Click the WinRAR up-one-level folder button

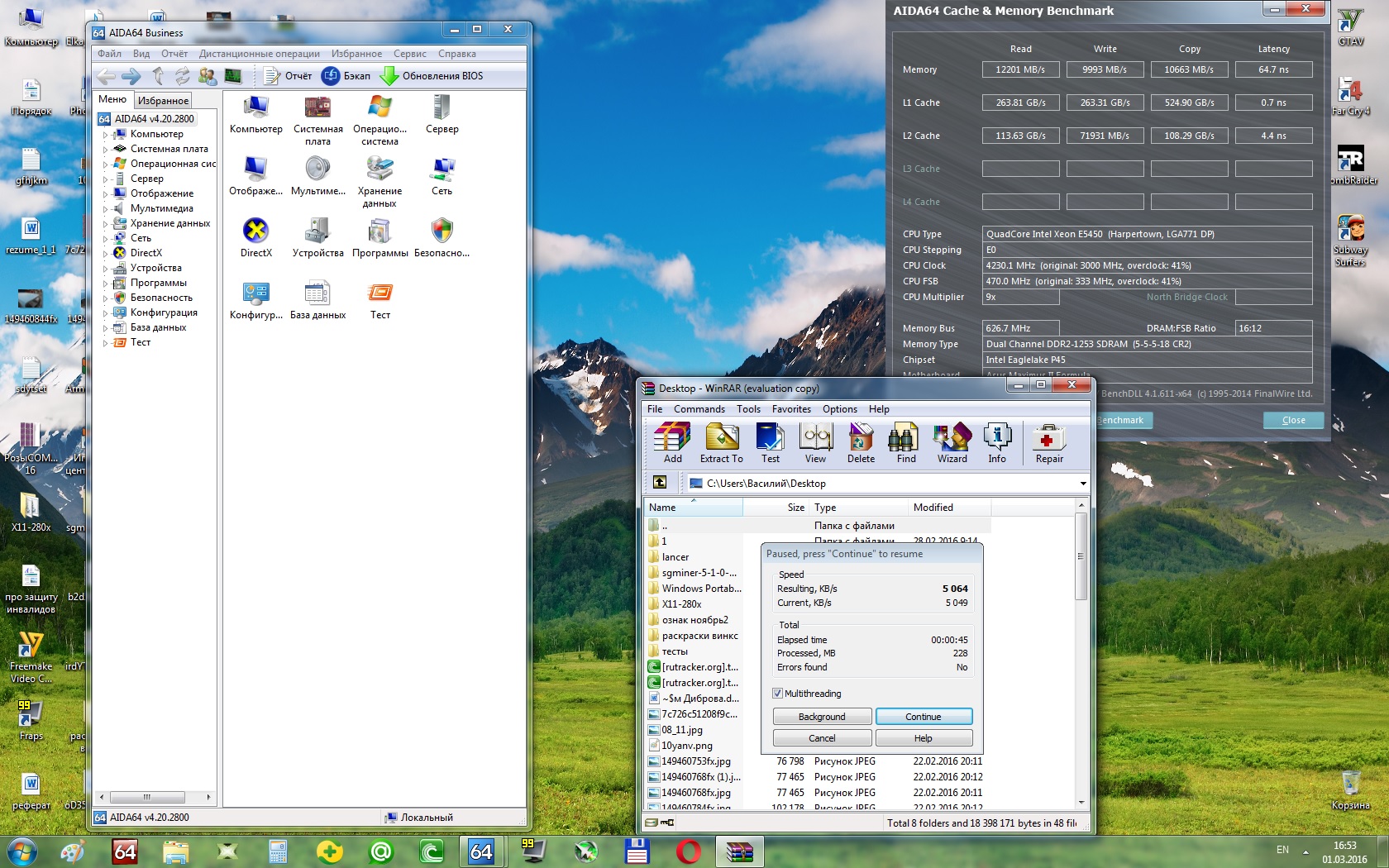pyautogui.click(x=659, y=483)
